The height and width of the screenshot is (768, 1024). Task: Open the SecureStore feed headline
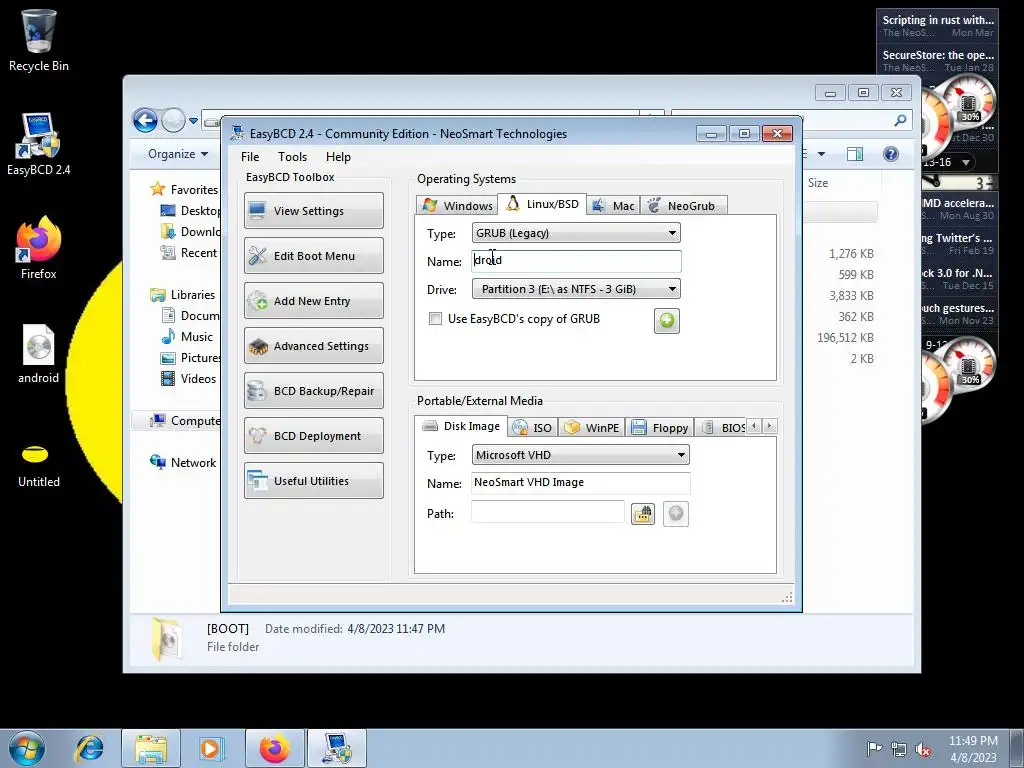938,55
